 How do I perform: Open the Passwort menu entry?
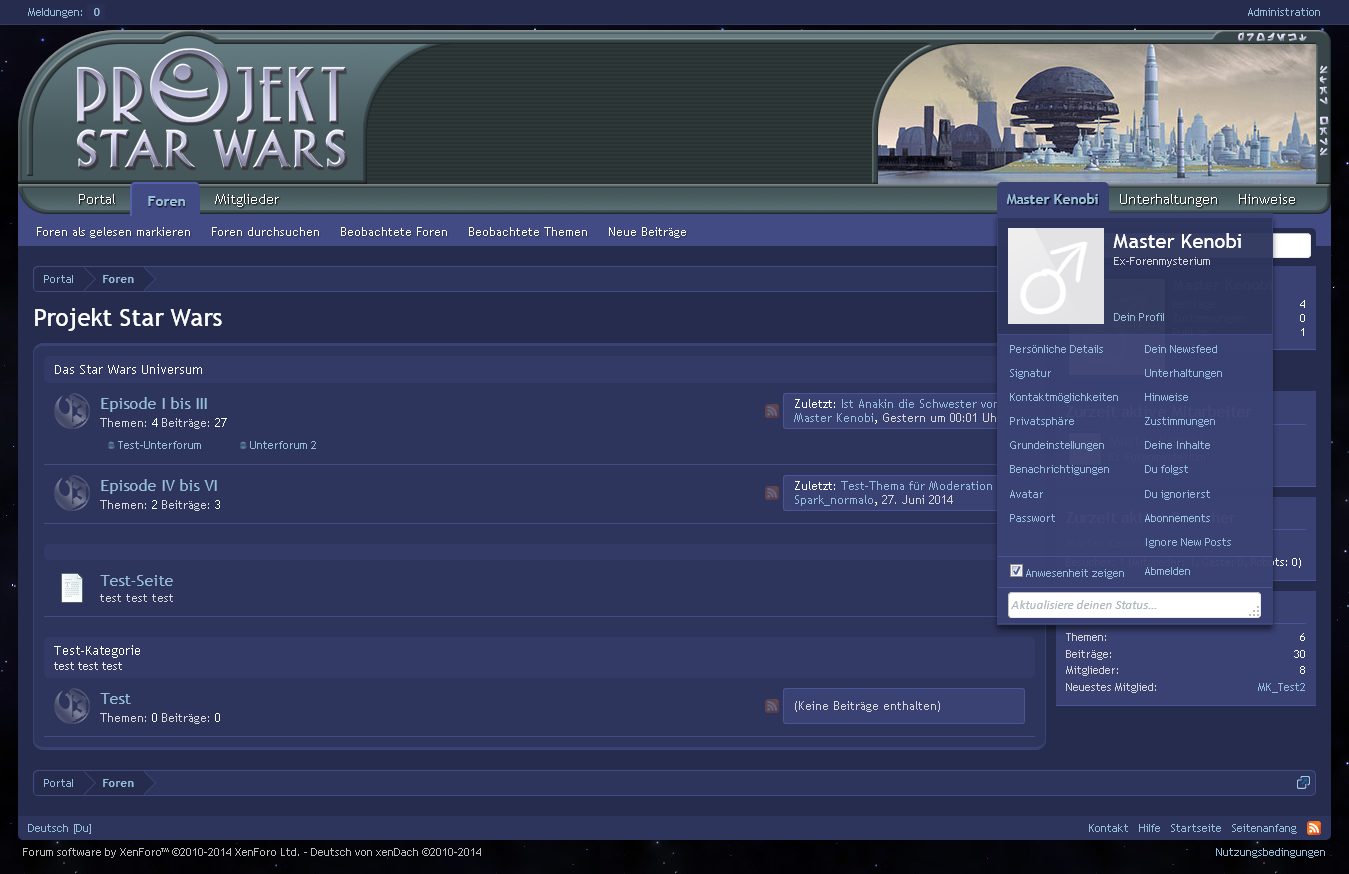pos(1032,518)
